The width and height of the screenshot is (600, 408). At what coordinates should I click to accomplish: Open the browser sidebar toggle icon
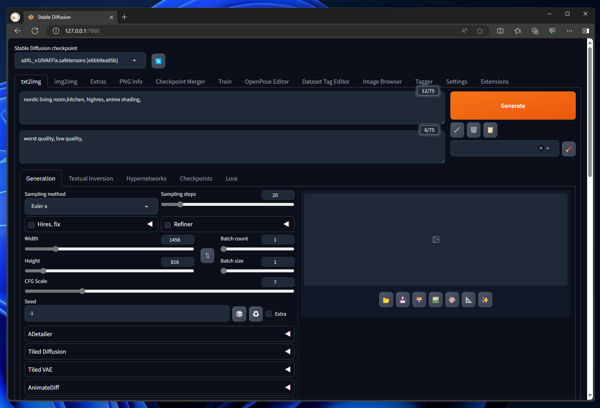[x=585, y=31]
